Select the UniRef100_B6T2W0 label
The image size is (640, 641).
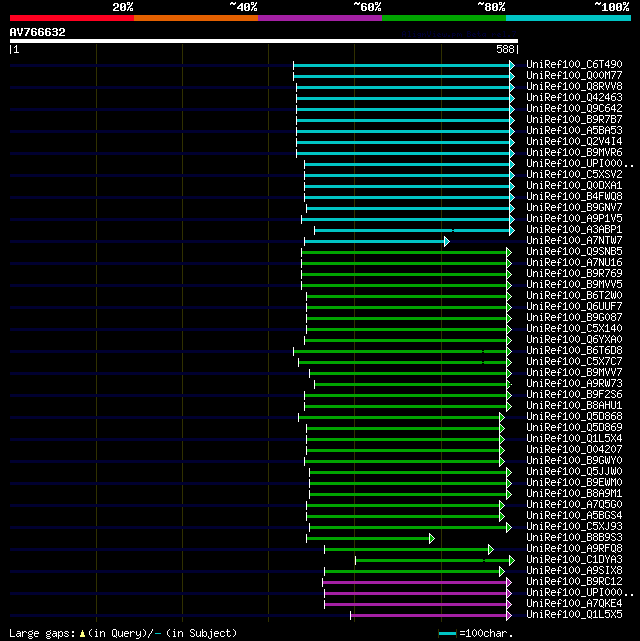point(574,296)
